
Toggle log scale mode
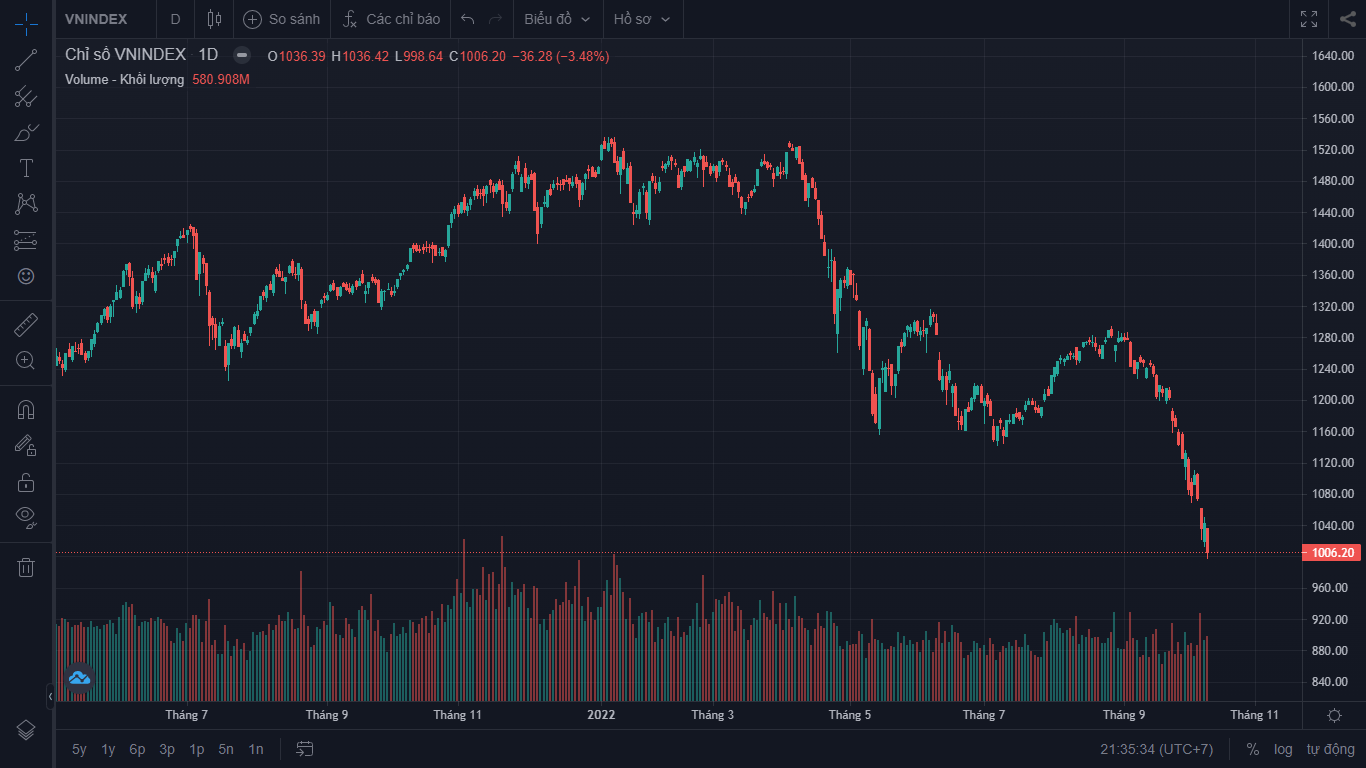coord(1283,749)
